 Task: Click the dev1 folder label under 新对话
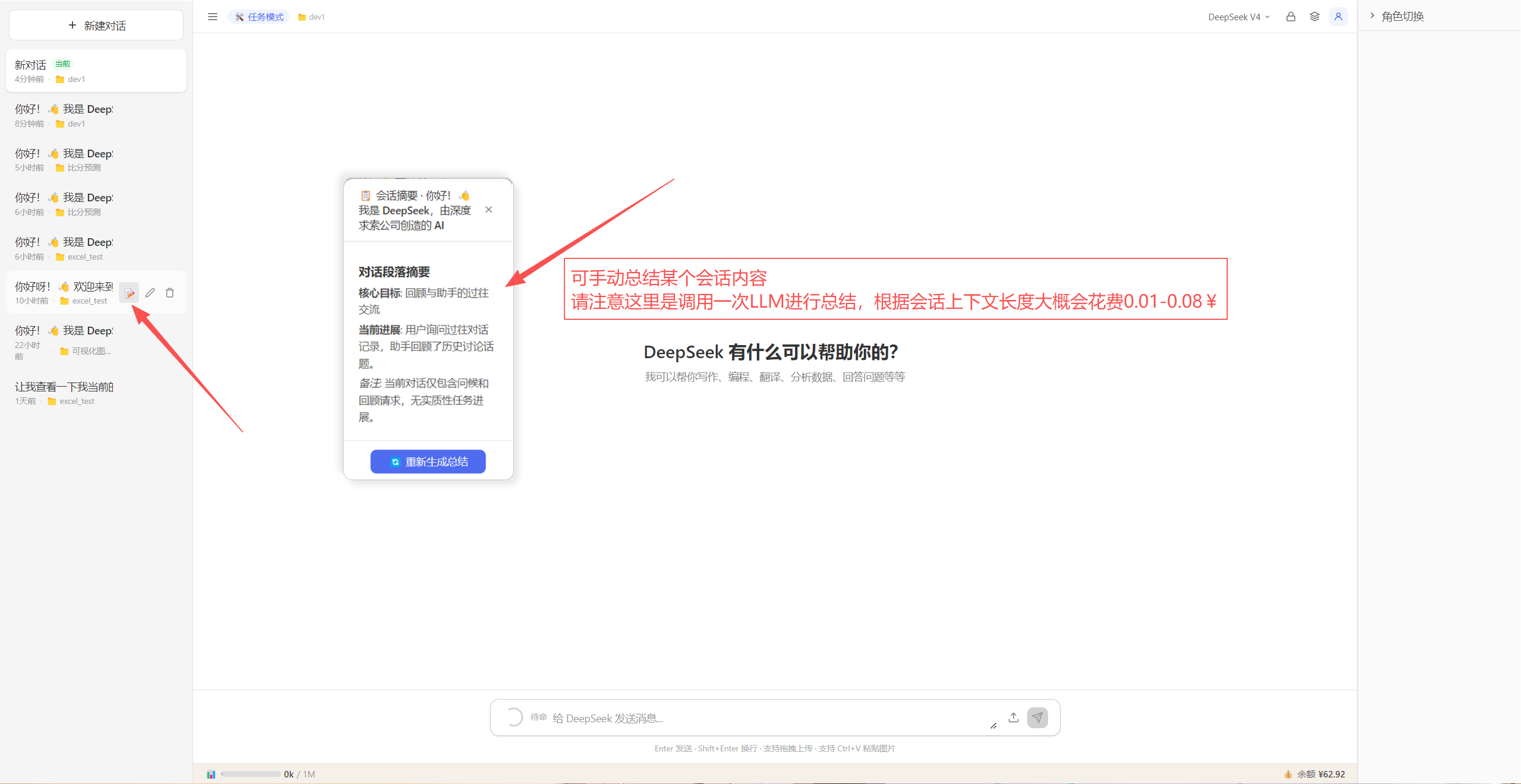coord(71,79)
